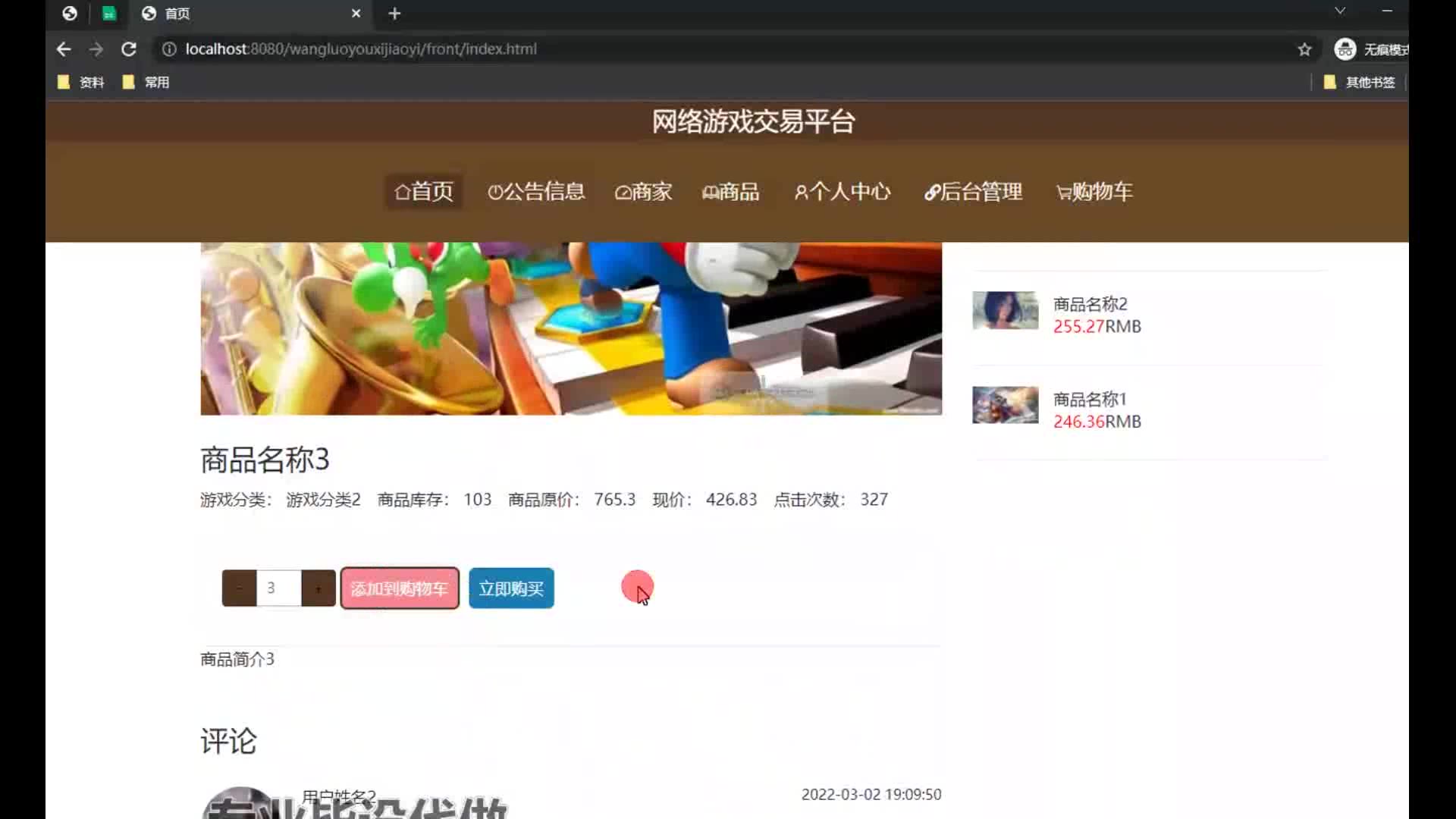
Task: Close the 首页 browser tab
Action: pos(356,14)
